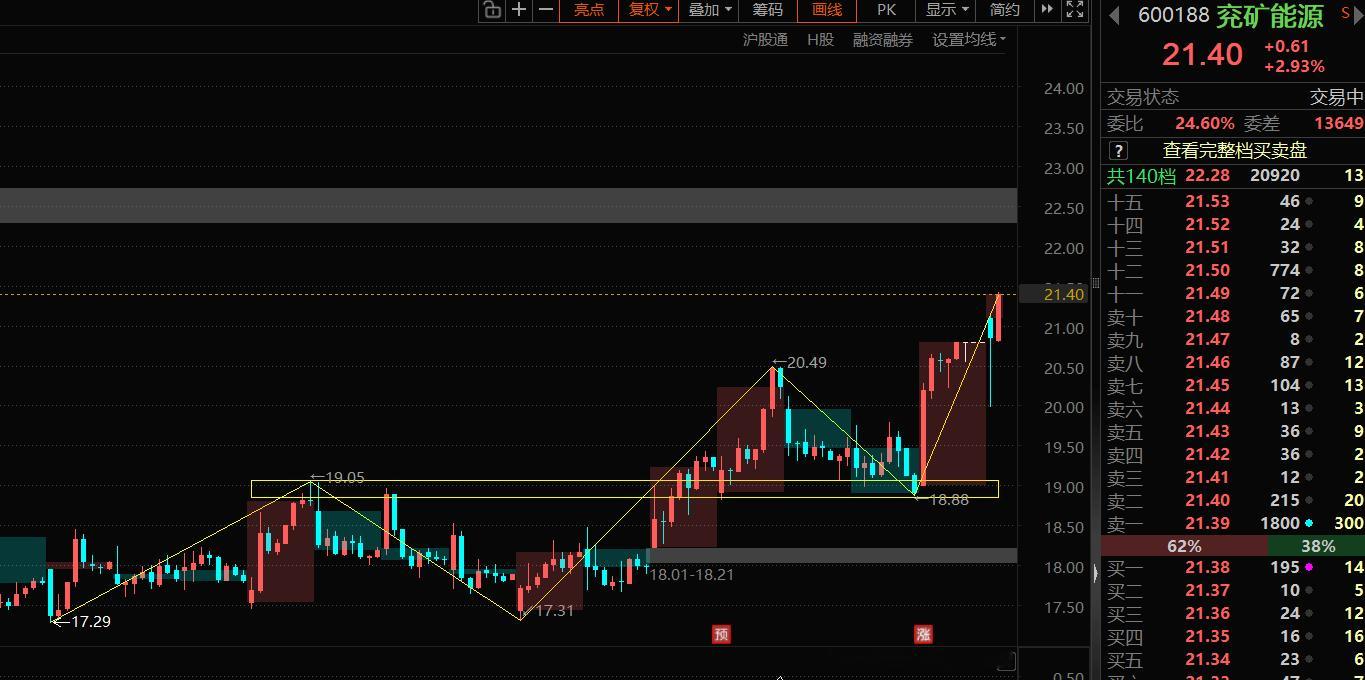Image resolution: width=1365 pixels, height=680 pixels.
Task: Toggle 画线 drawing mode
Action: (827, 10)
